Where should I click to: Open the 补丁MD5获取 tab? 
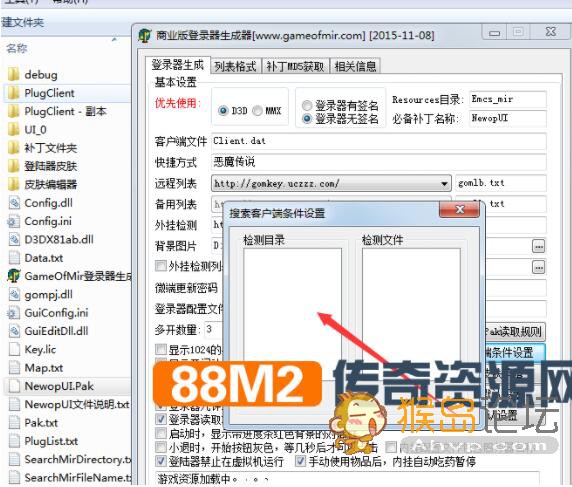tap(295, 66)
